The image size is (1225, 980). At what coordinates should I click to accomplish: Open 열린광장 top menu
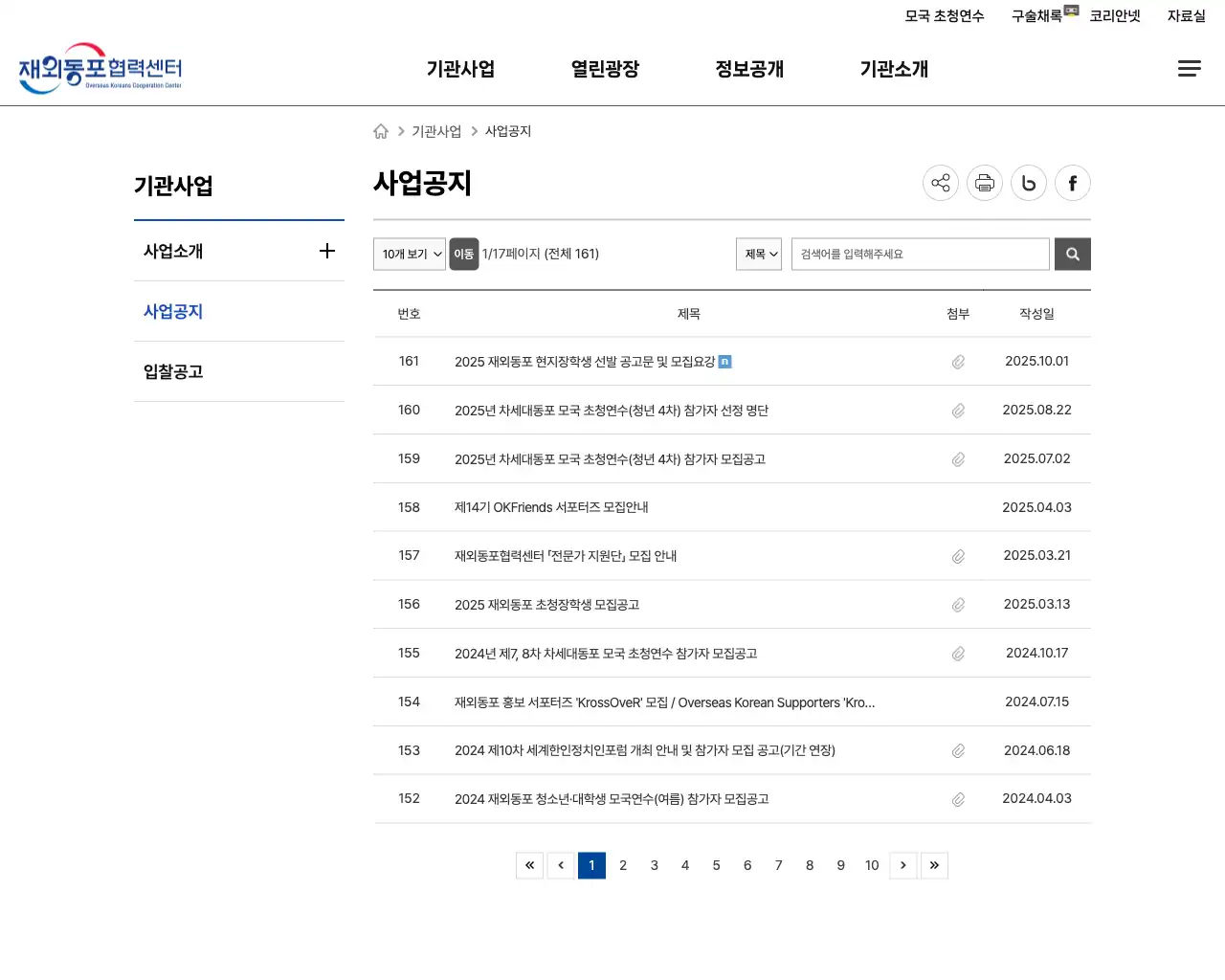point(605,69)
